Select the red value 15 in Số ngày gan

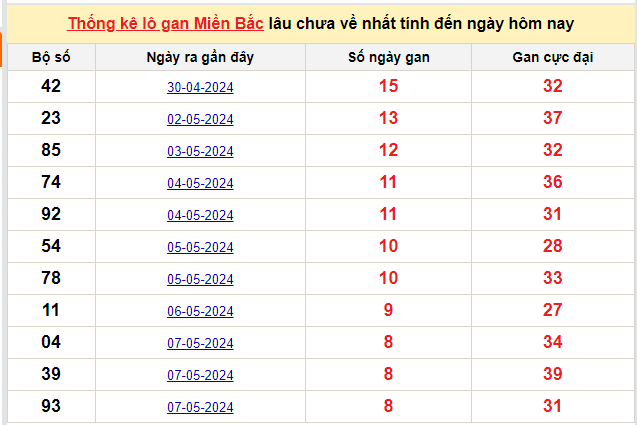click(x=389, y=87)
